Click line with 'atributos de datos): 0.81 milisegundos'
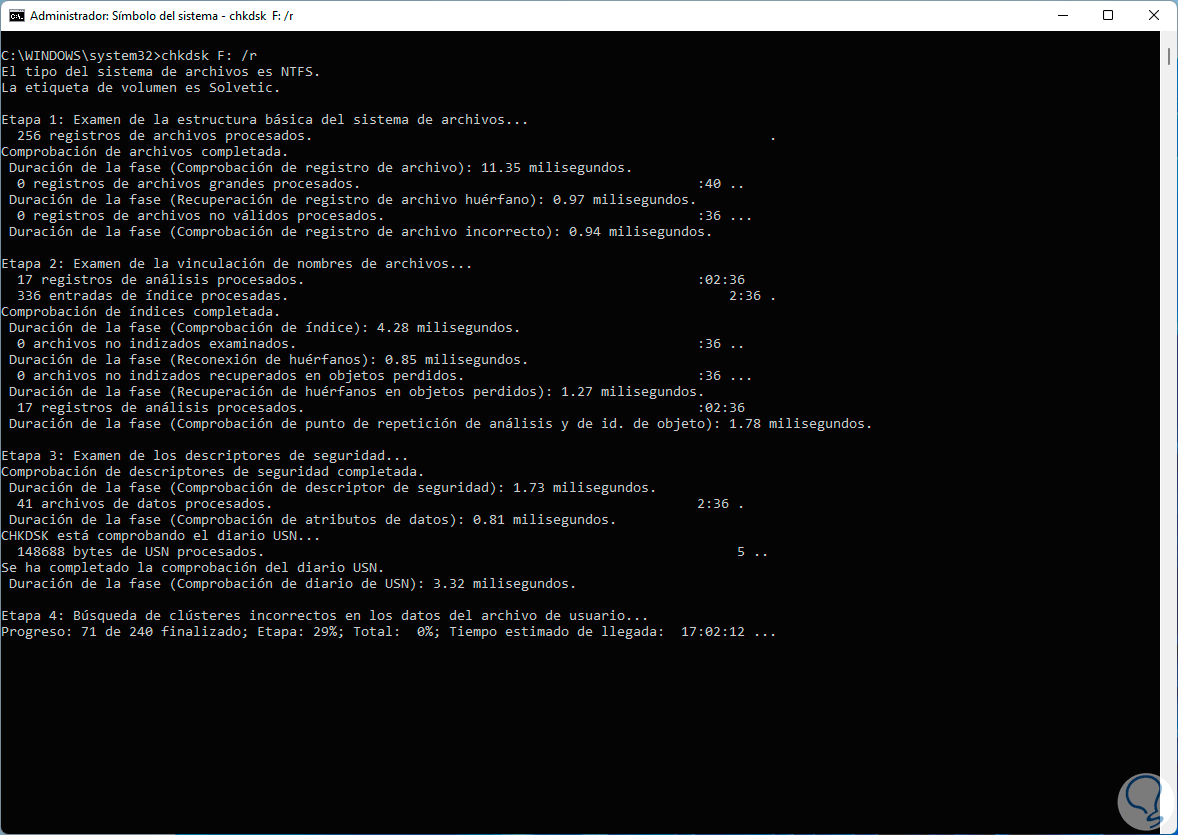 tap(313, 519)
